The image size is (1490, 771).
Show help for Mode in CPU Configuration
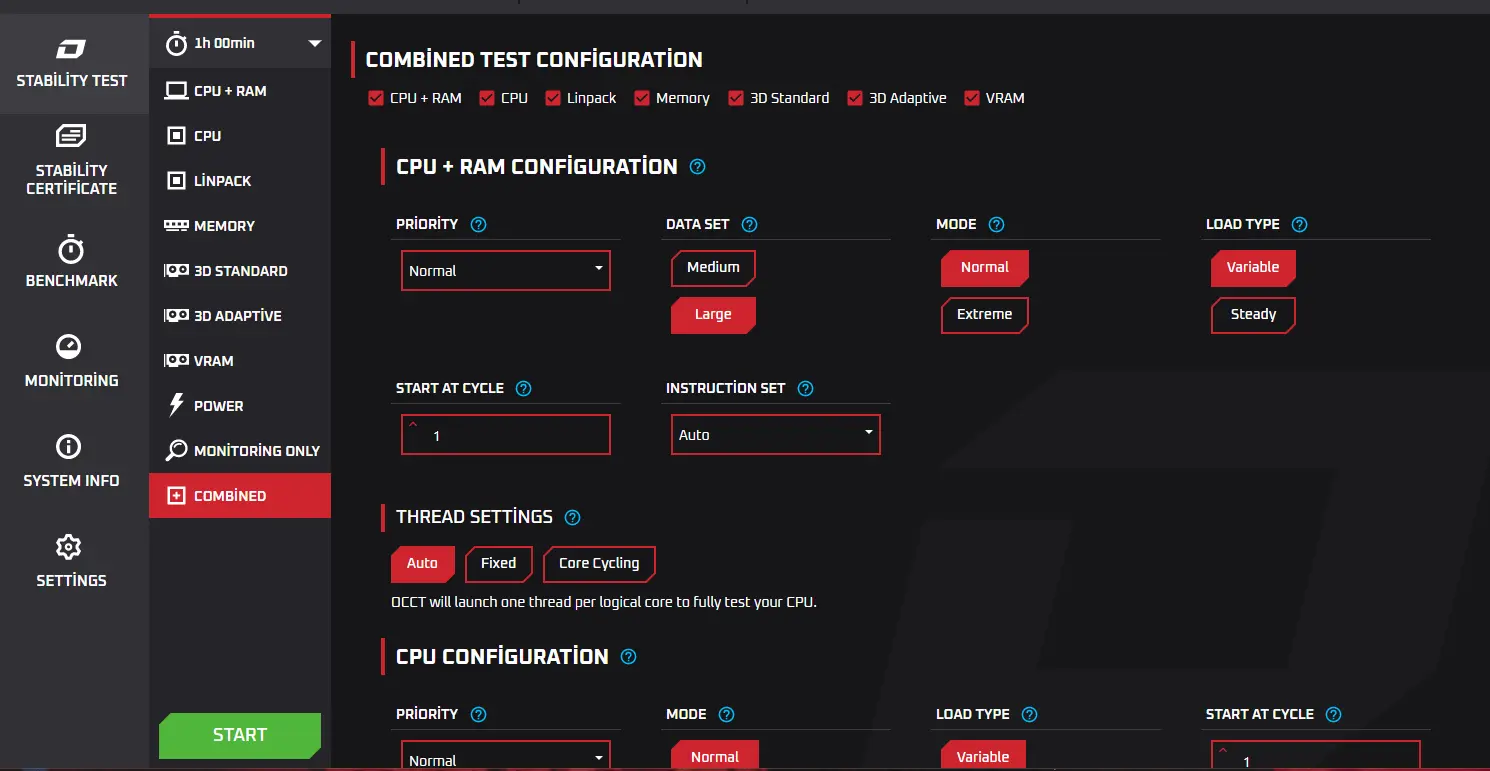coord(726,715)
